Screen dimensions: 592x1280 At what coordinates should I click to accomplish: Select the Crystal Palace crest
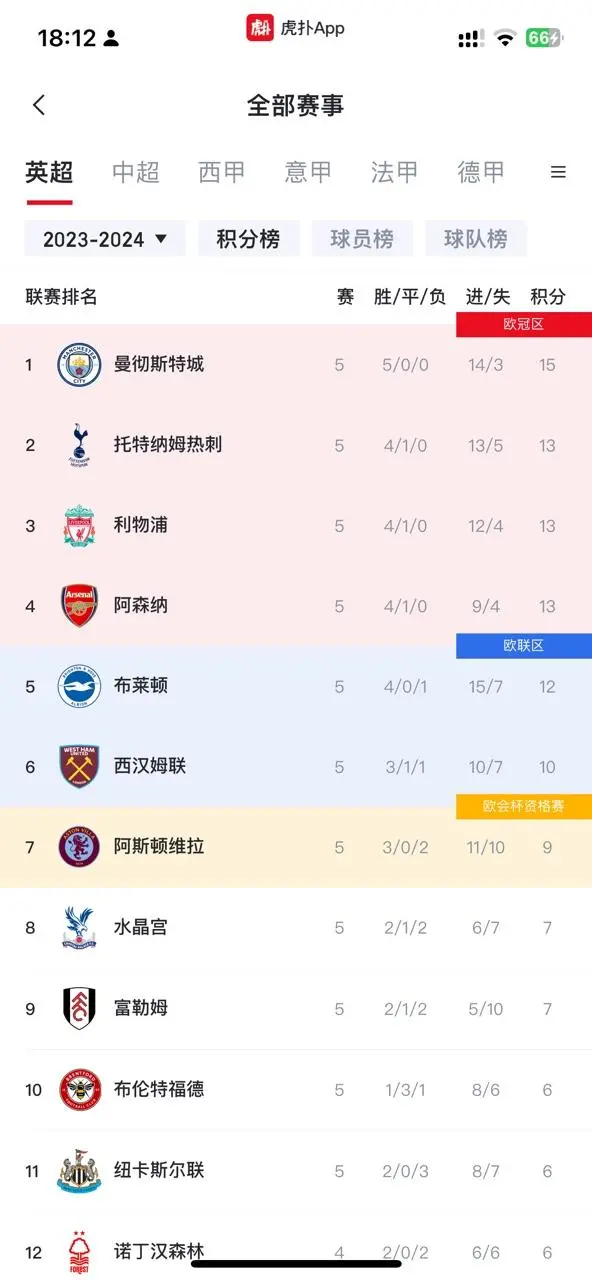tap(79, 928)
